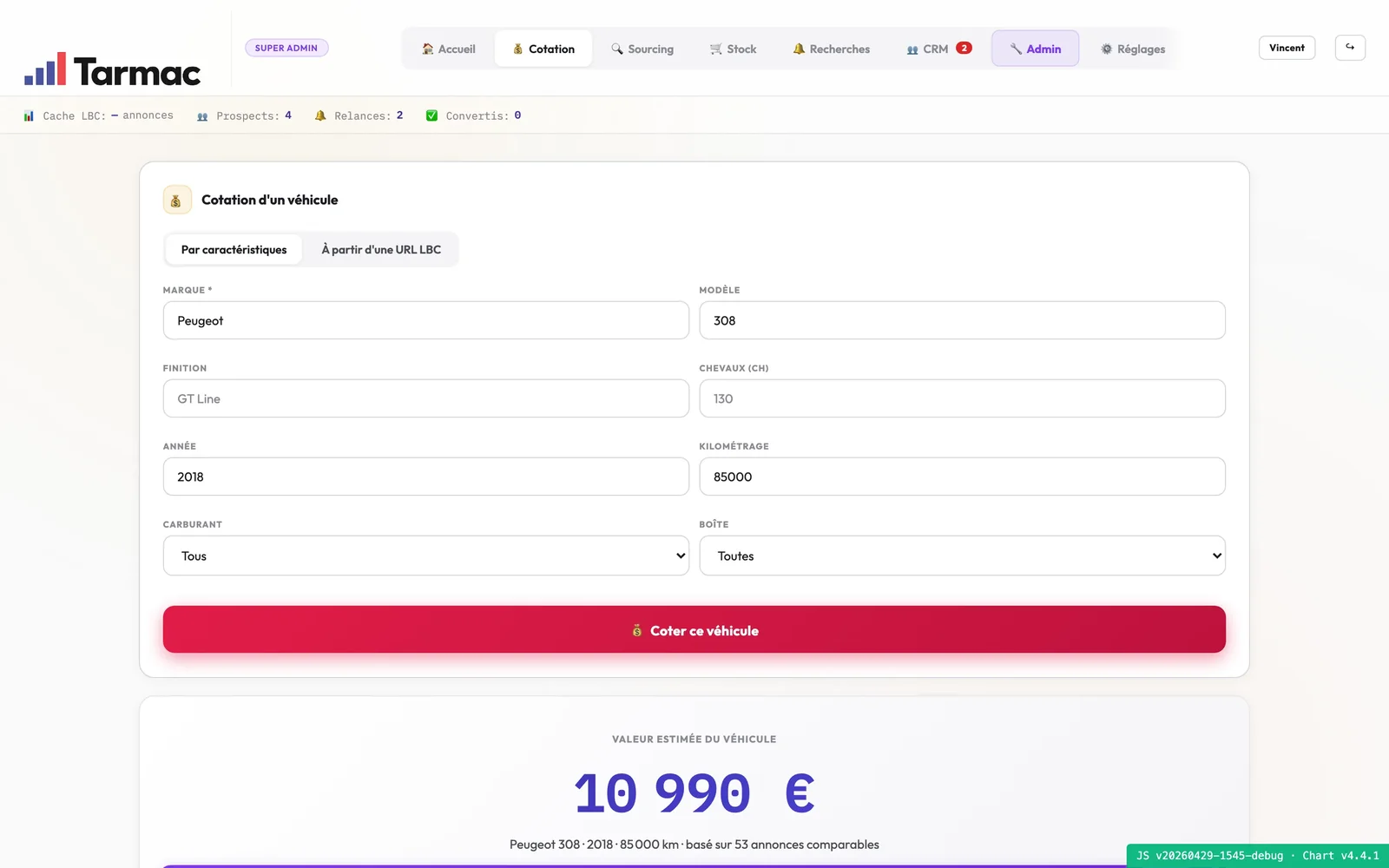Click the Modèle input field
1389x868 pixels.
coord(963,320)
